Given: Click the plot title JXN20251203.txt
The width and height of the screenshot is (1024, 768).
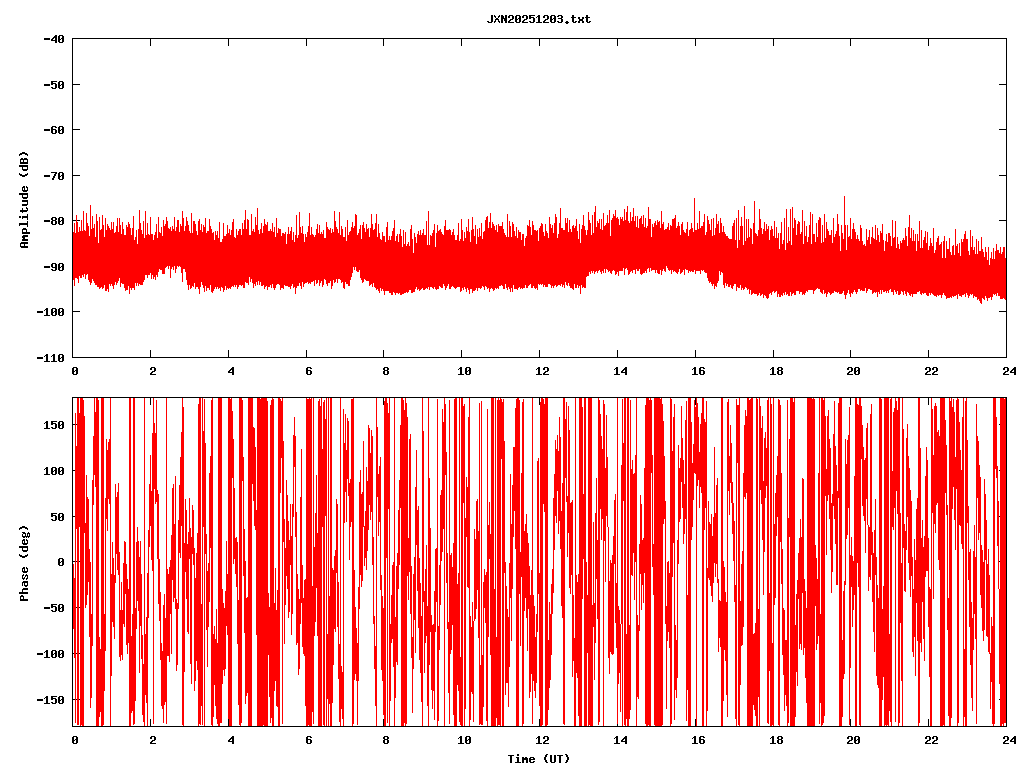Looking at the screenshot, I should point(538,19).
